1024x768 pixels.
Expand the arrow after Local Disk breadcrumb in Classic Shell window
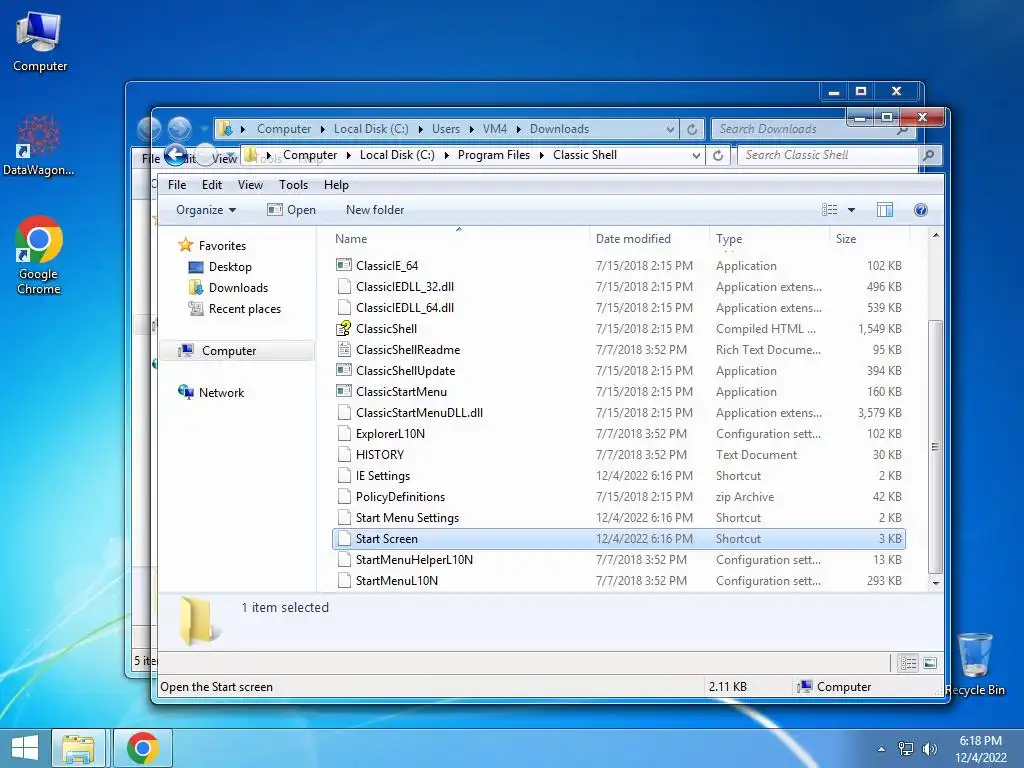447,155
